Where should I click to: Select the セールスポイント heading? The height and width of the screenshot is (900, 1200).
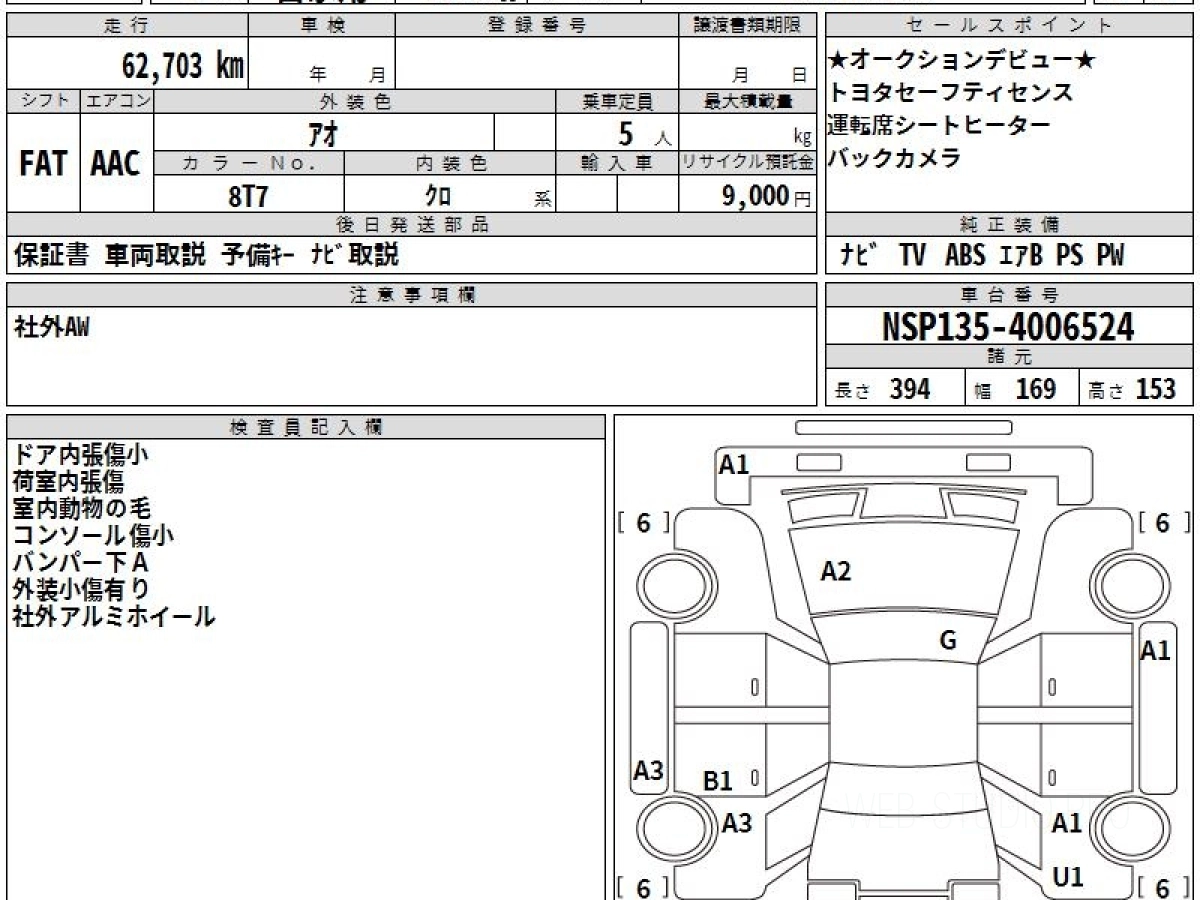coord(1010,26)
